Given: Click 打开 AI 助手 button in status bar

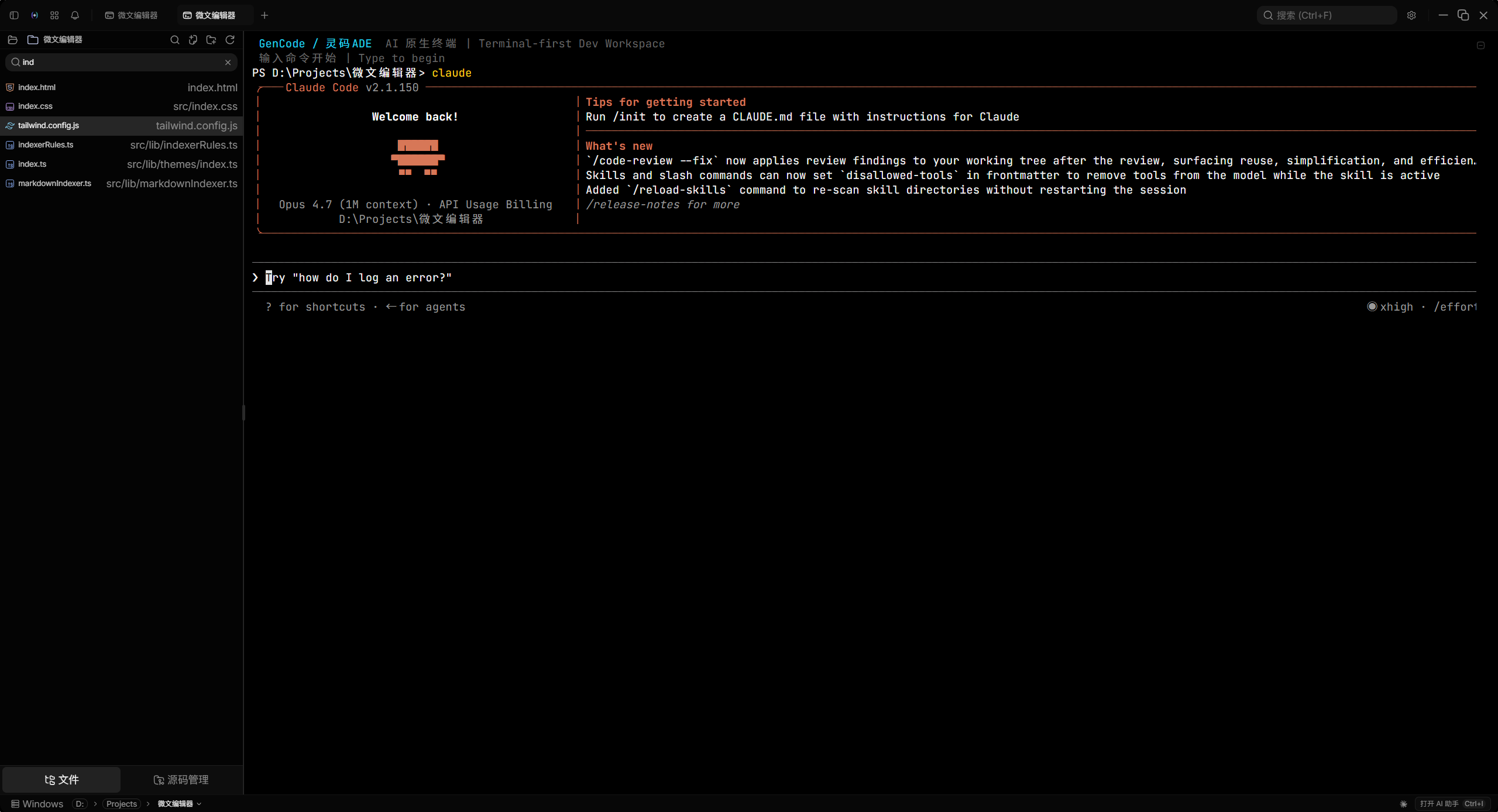Looking at the screenshot, I should point(1451,804).
